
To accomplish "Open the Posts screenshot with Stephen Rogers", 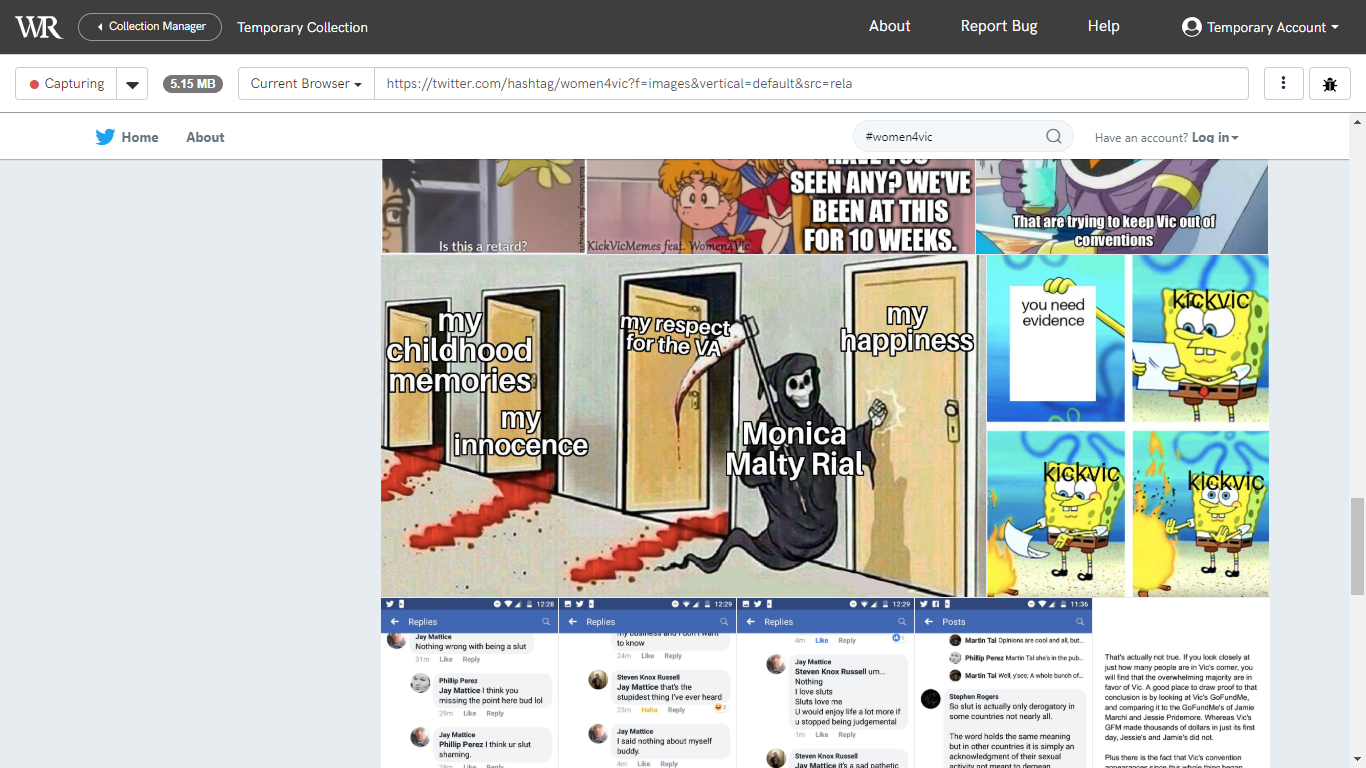I will click(1003, 683).
